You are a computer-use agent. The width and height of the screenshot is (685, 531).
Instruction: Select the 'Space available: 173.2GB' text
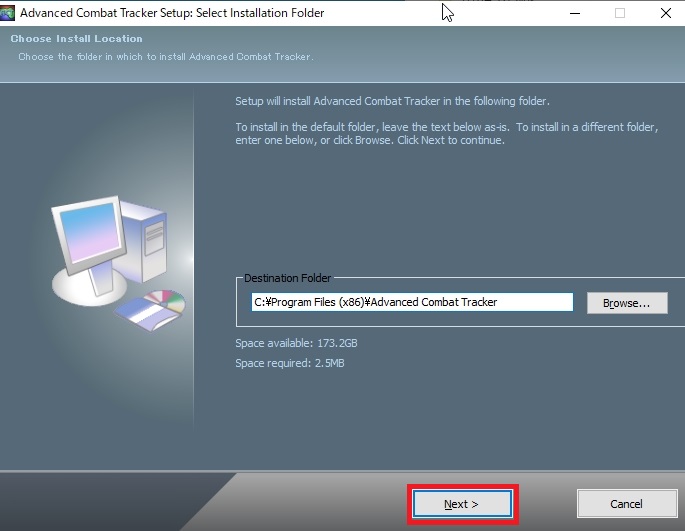click(296, 343)
